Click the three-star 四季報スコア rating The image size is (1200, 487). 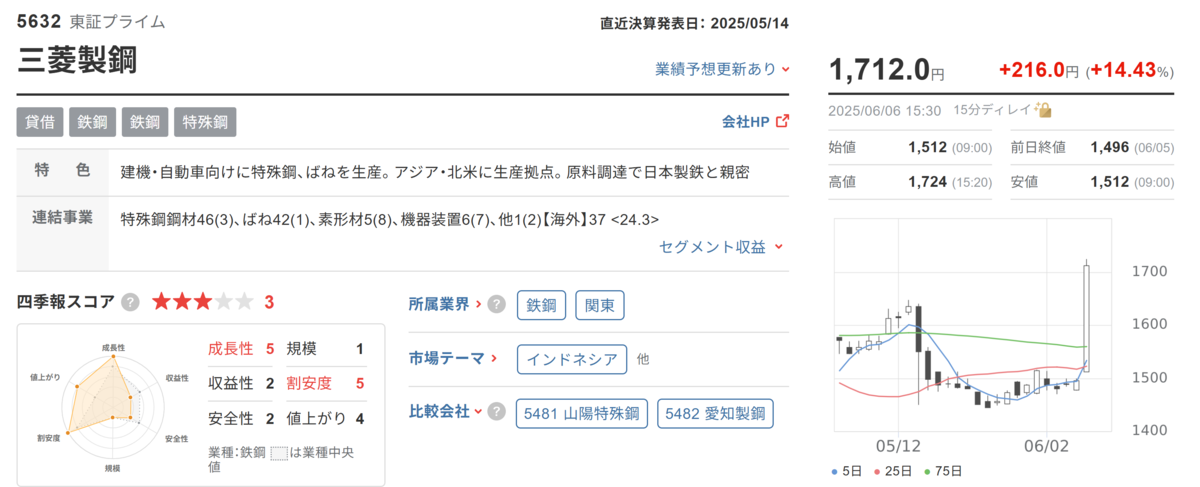pyautogui.click(x=203, y=302)
